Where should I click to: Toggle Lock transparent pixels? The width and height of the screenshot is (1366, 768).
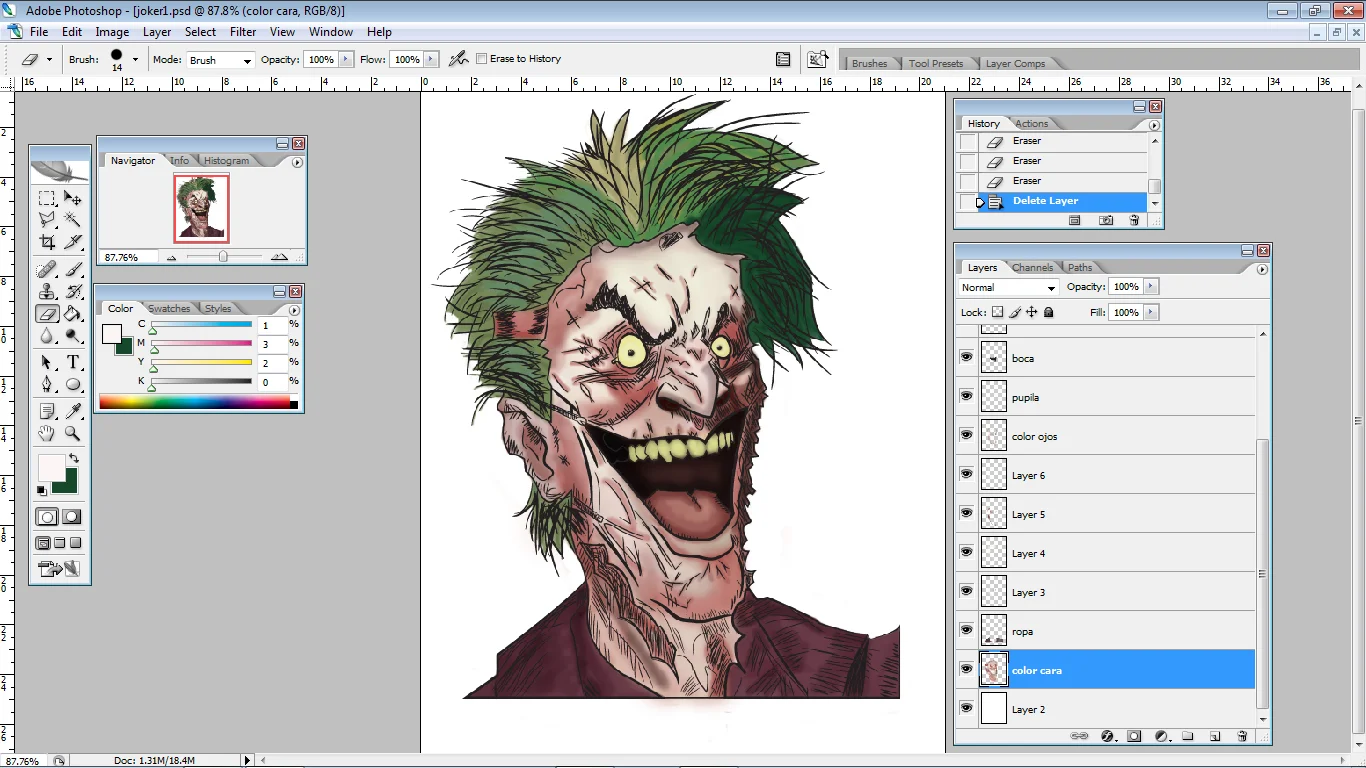pos(997,313)
